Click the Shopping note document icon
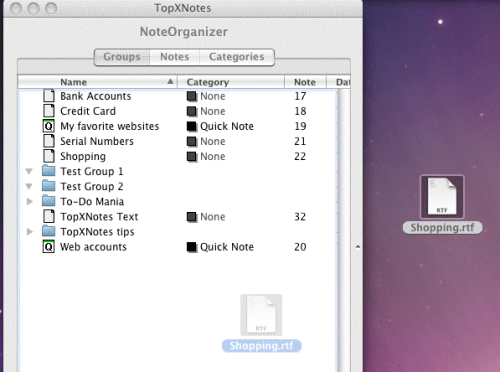The image size is (500, 372). click(x=49, y=156)
